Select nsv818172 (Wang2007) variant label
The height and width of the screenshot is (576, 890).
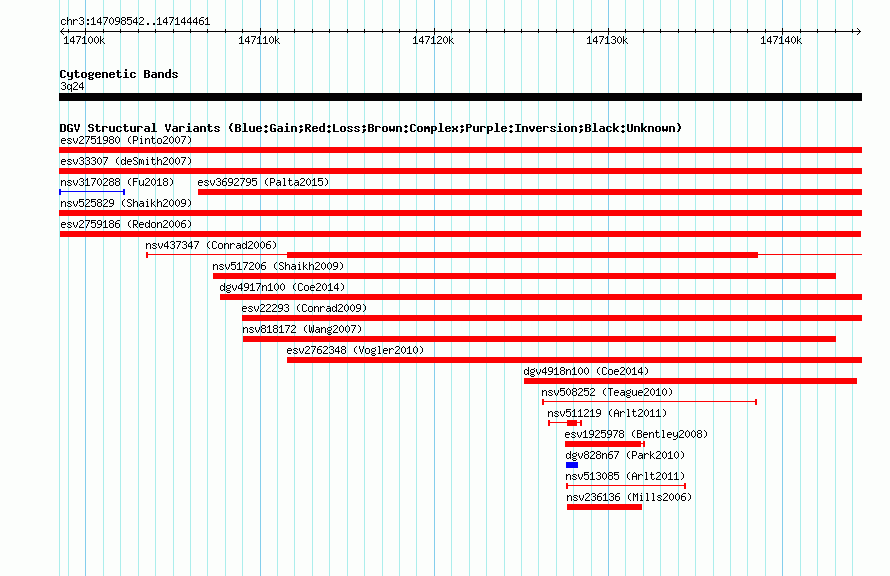click(x=302, y=329)
